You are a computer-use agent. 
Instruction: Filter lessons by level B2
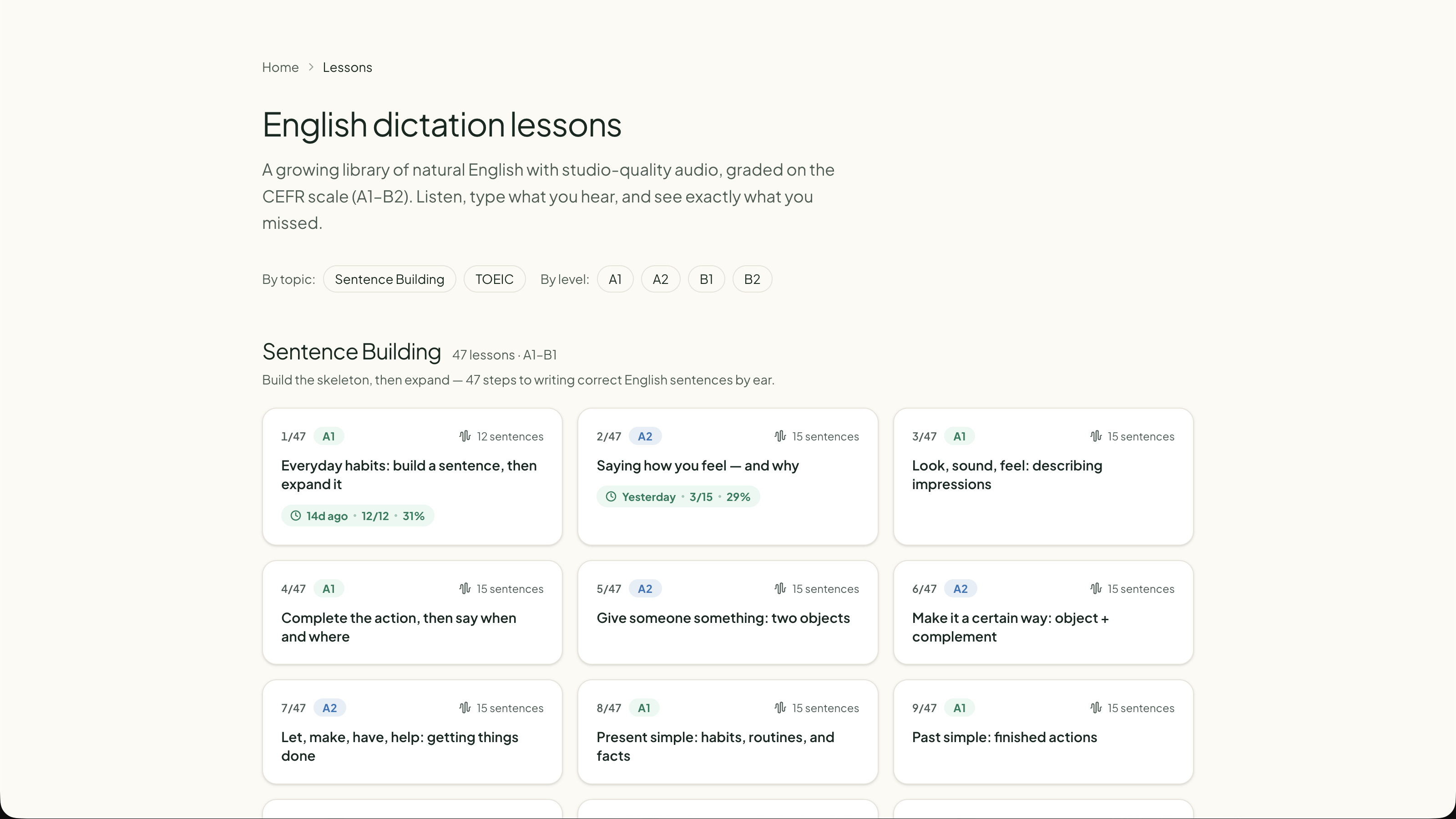click(x=752, y=279)
